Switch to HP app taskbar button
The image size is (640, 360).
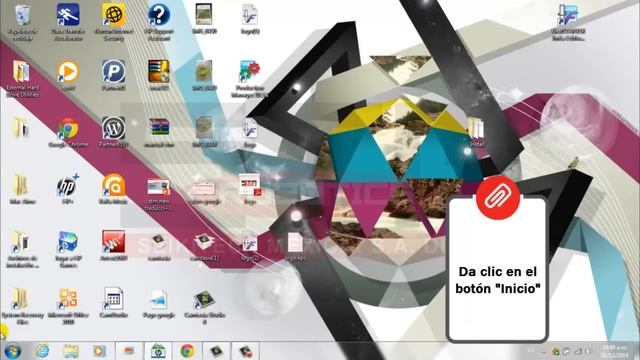coord(158,351)
